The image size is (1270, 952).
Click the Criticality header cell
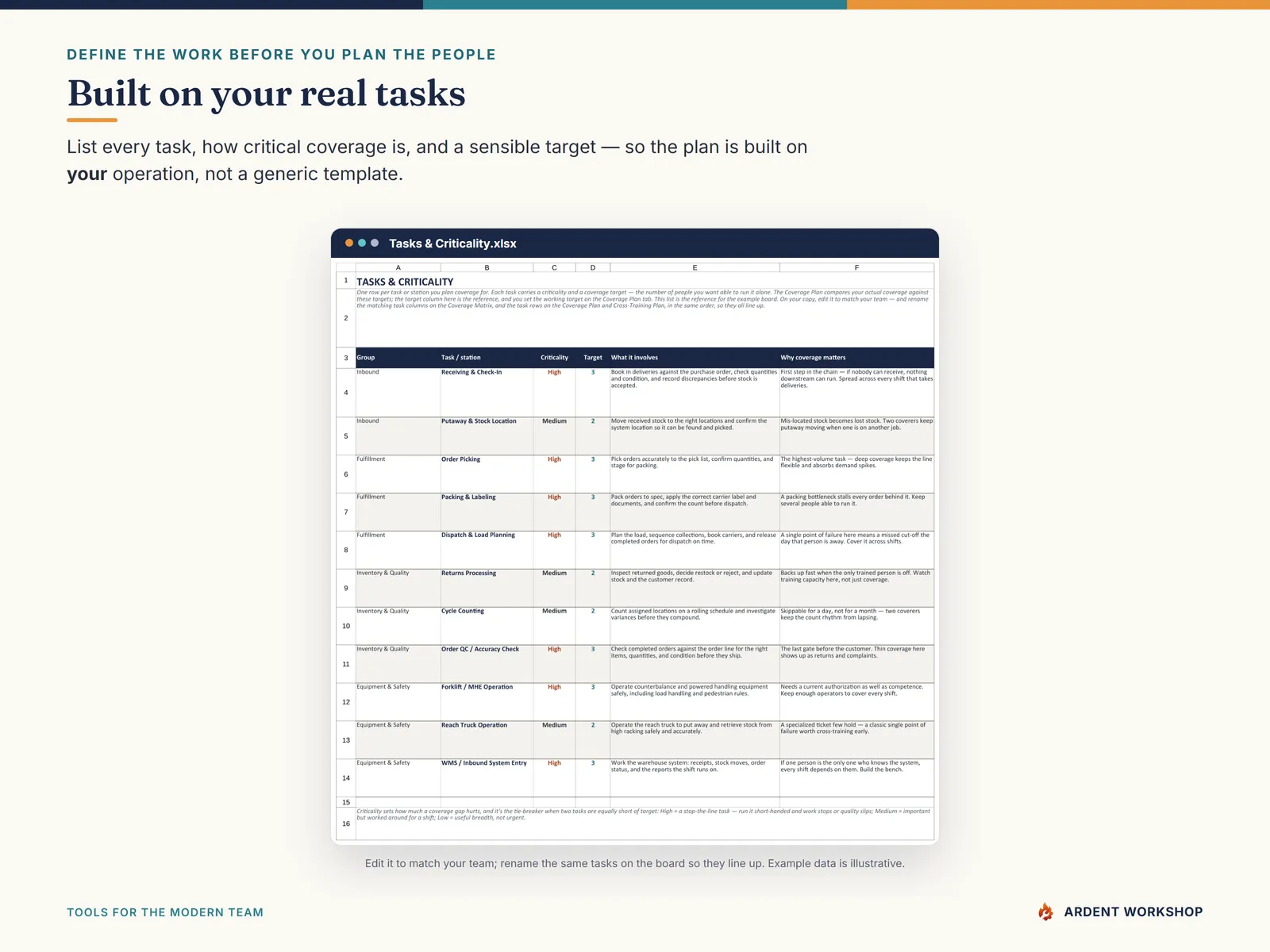click(554, 358)
